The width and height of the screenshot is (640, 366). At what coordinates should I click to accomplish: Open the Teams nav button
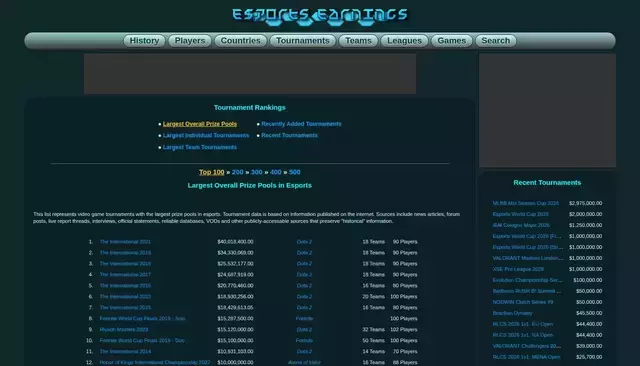tap(358, 41)
